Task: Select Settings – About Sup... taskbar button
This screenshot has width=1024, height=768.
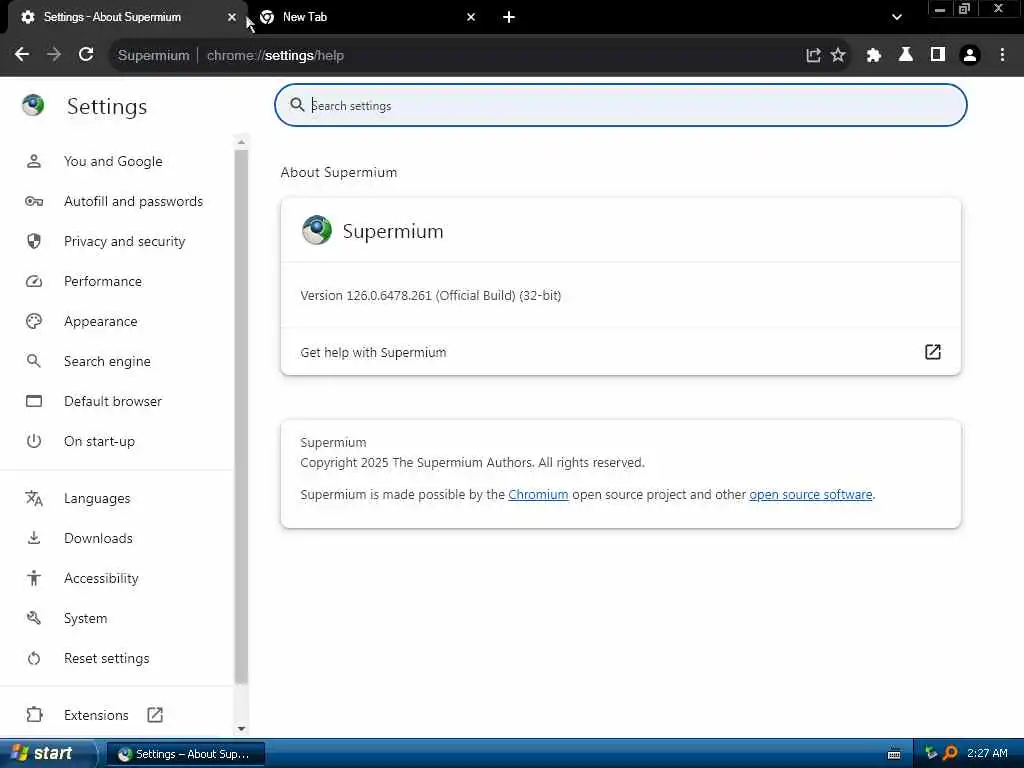Action: (x=185, y=754)
